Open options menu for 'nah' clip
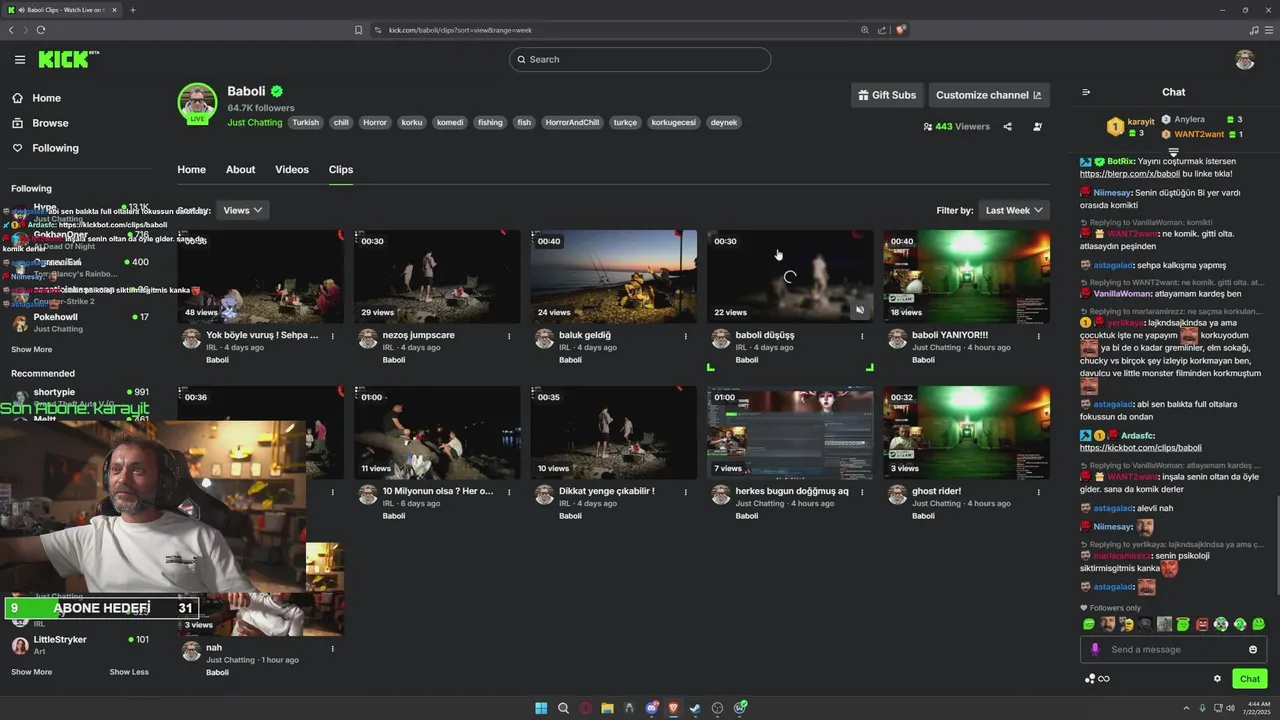The width and height of the screenshot is (1280, 720). 333,648
